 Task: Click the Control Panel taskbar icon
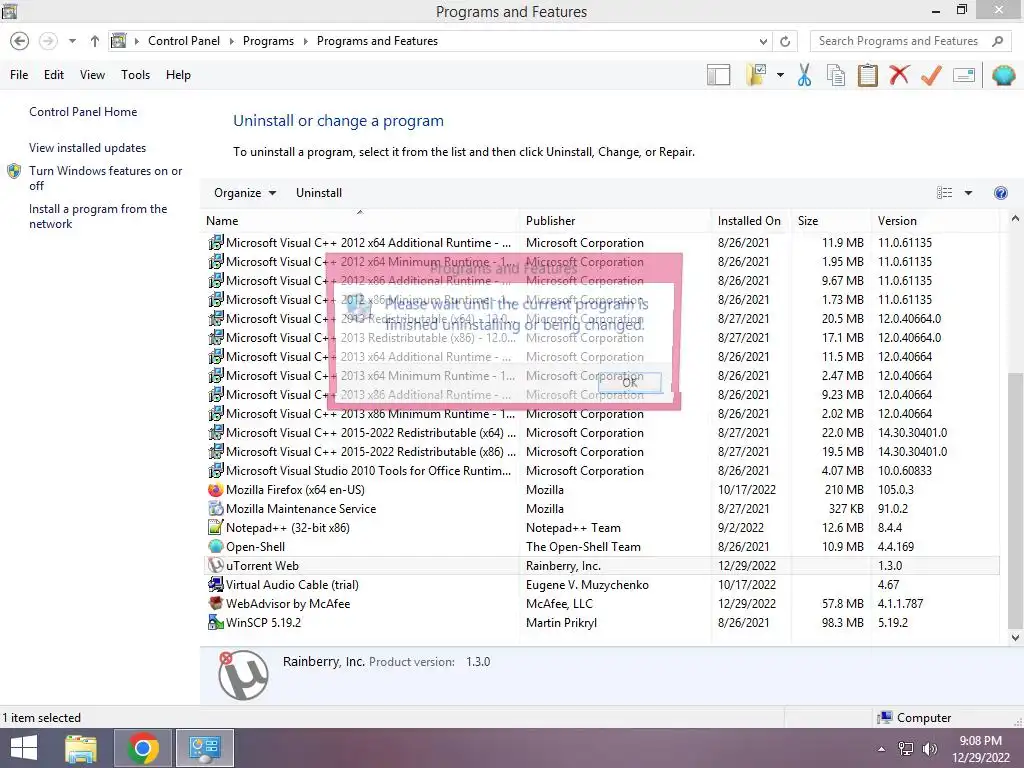(x=205, y=748)
